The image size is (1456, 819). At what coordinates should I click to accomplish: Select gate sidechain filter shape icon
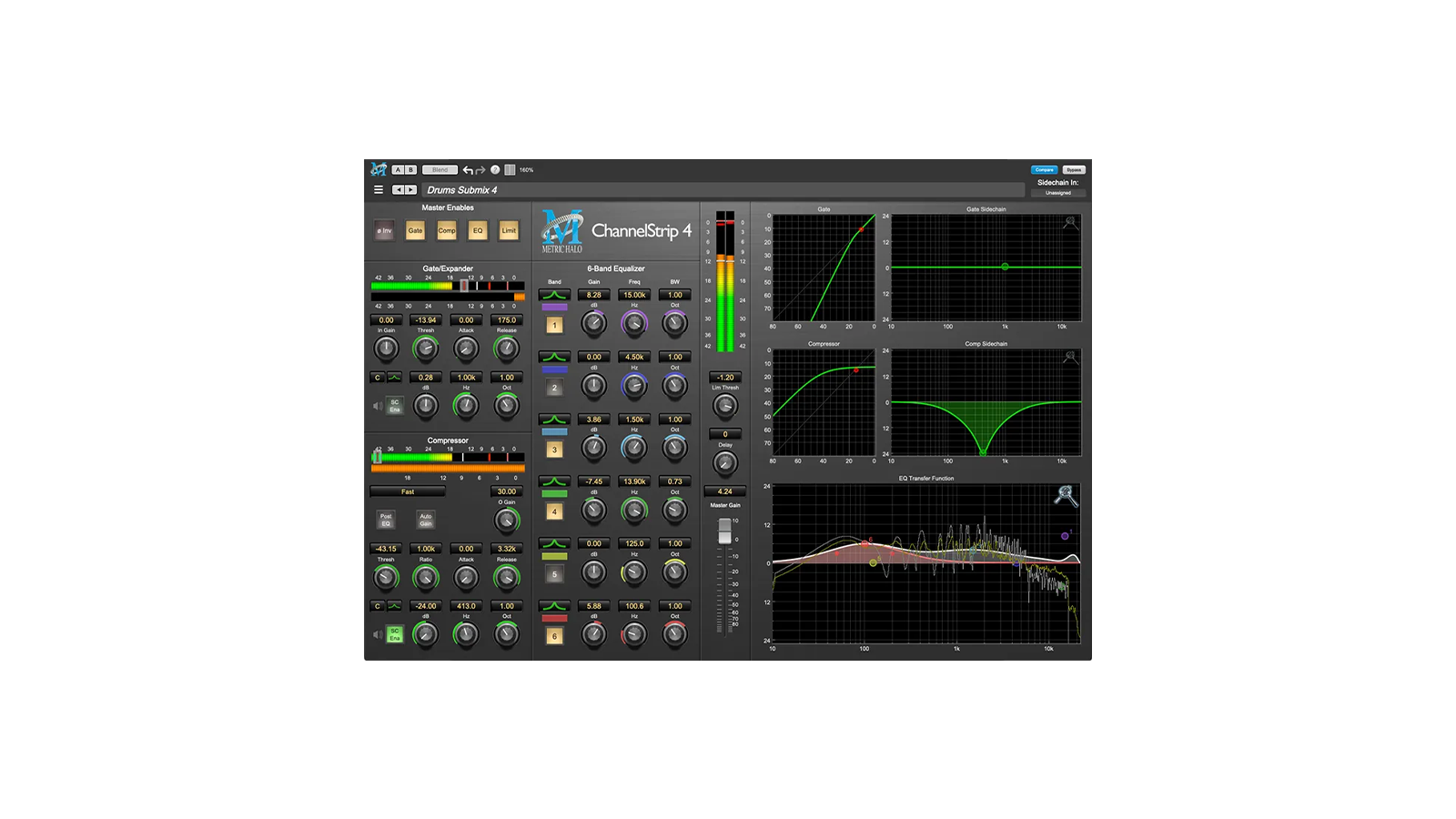tap(395, 378)
